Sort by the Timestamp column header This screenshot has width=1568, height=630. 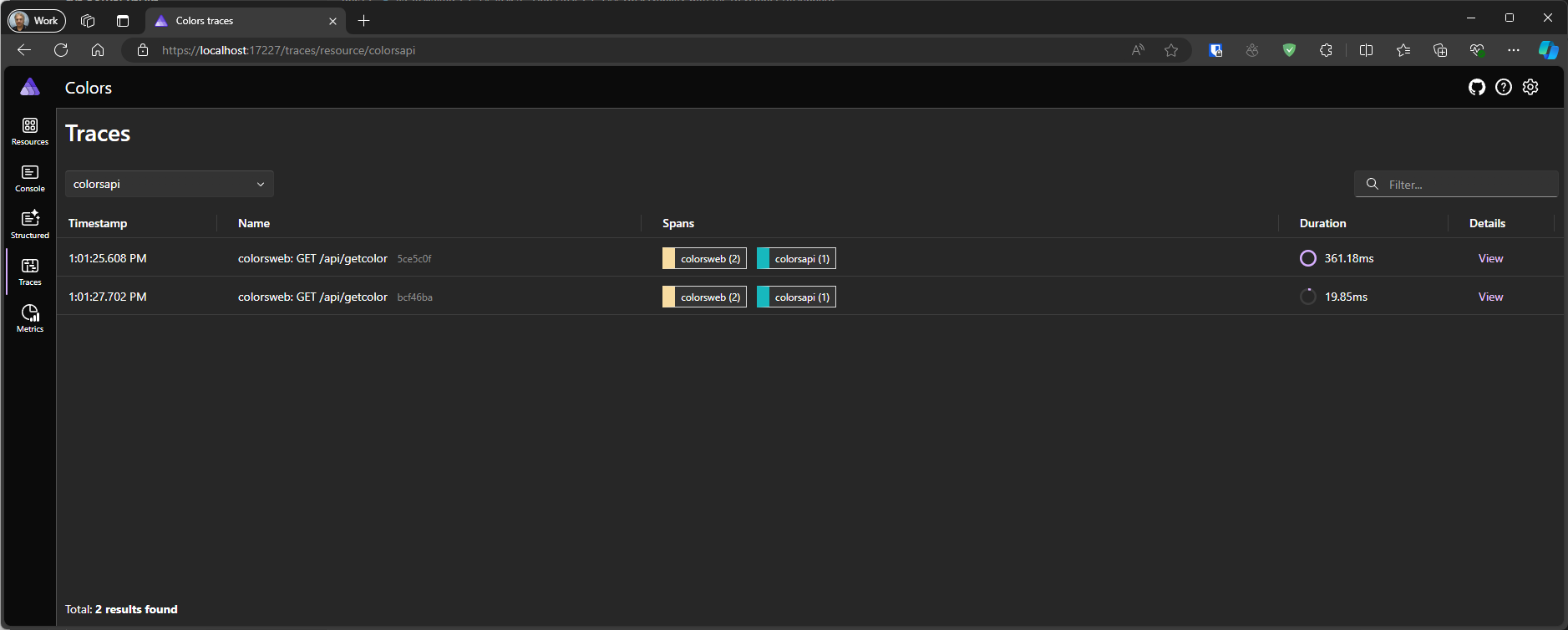98,223
